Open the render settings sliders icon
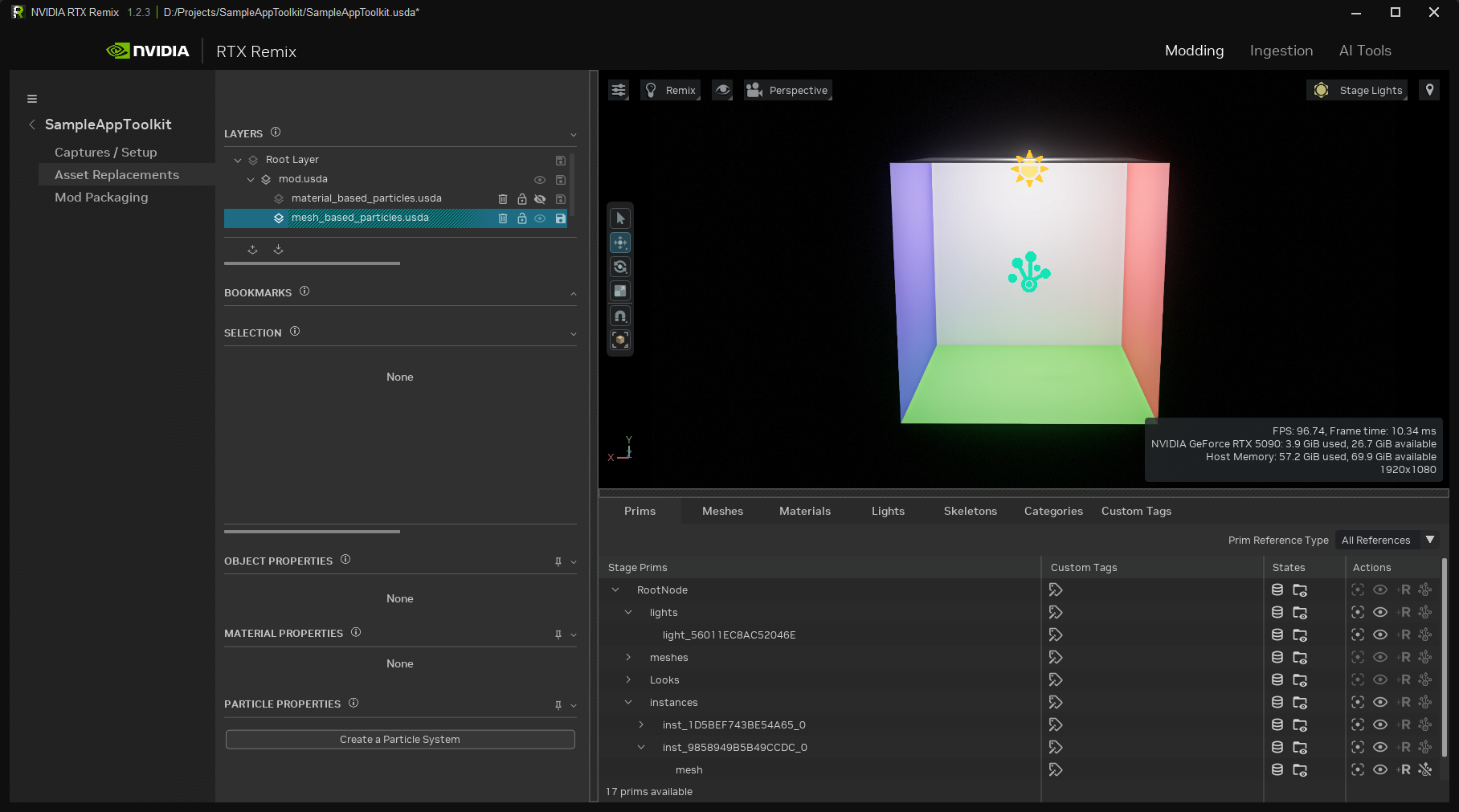Viewport: 1459px width, 812px height. tap(618, 90)
